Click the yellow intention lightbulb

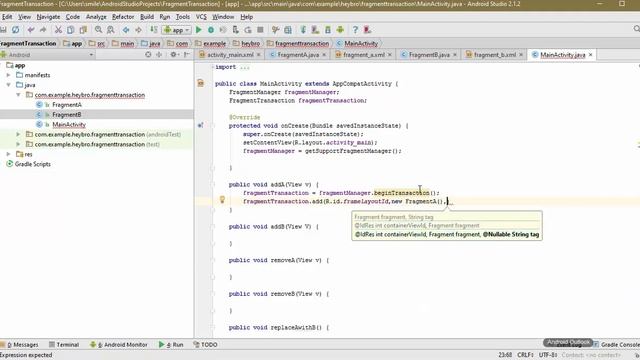pyautogui.click(x=222, y=200)
